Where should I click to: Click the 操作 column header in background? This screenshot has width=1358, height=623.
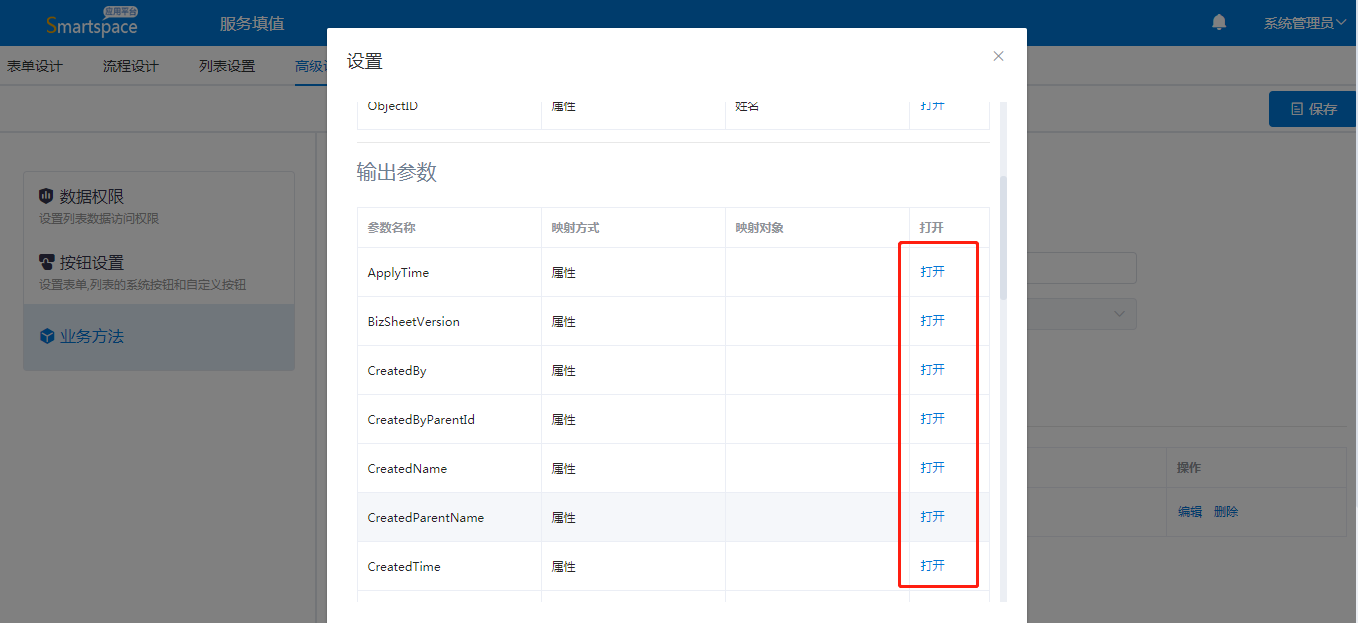point(1189,468)
